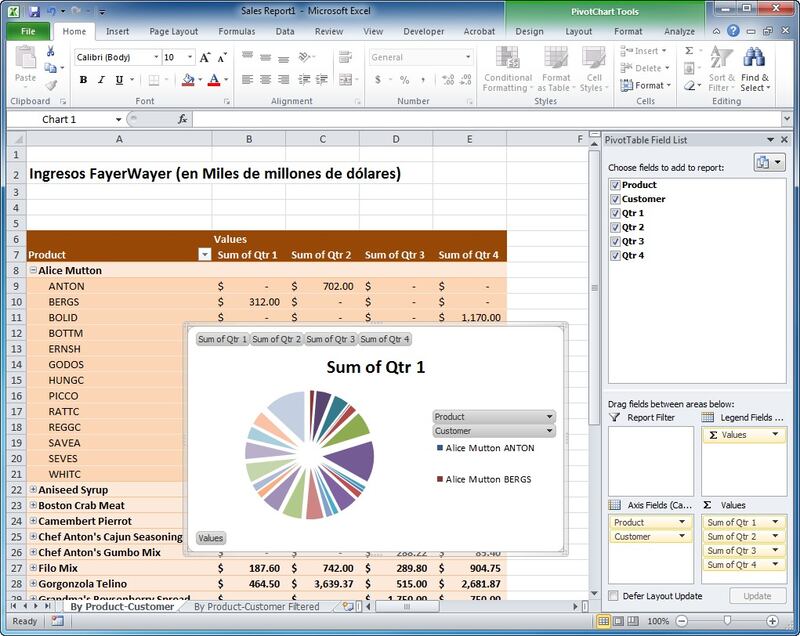Open Find & Select binoculars icon

tap(754, 58)
